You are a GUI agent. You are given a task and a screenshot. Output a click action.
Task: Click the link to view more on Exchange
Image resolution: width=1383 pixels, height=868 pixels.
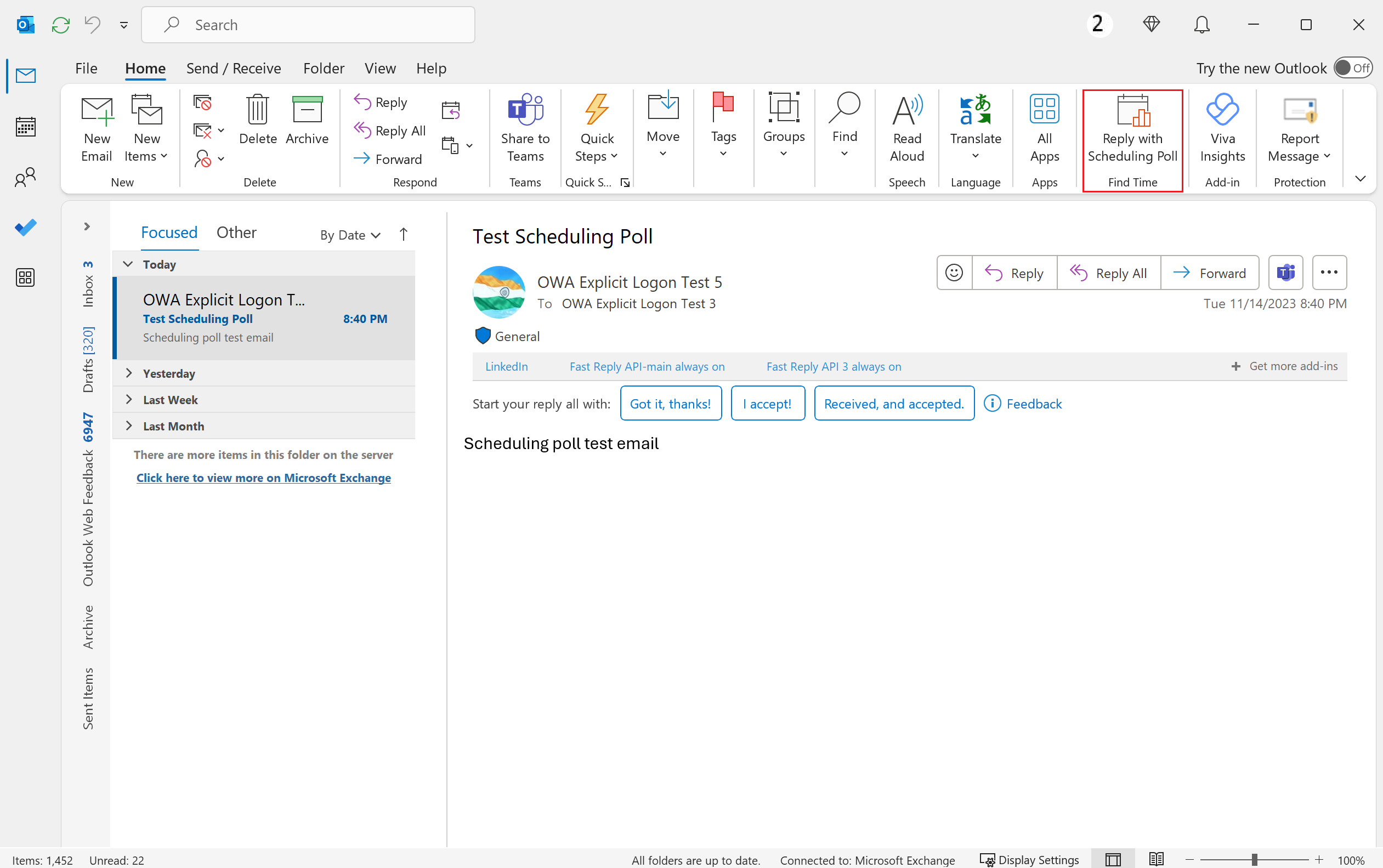(264, 477)
